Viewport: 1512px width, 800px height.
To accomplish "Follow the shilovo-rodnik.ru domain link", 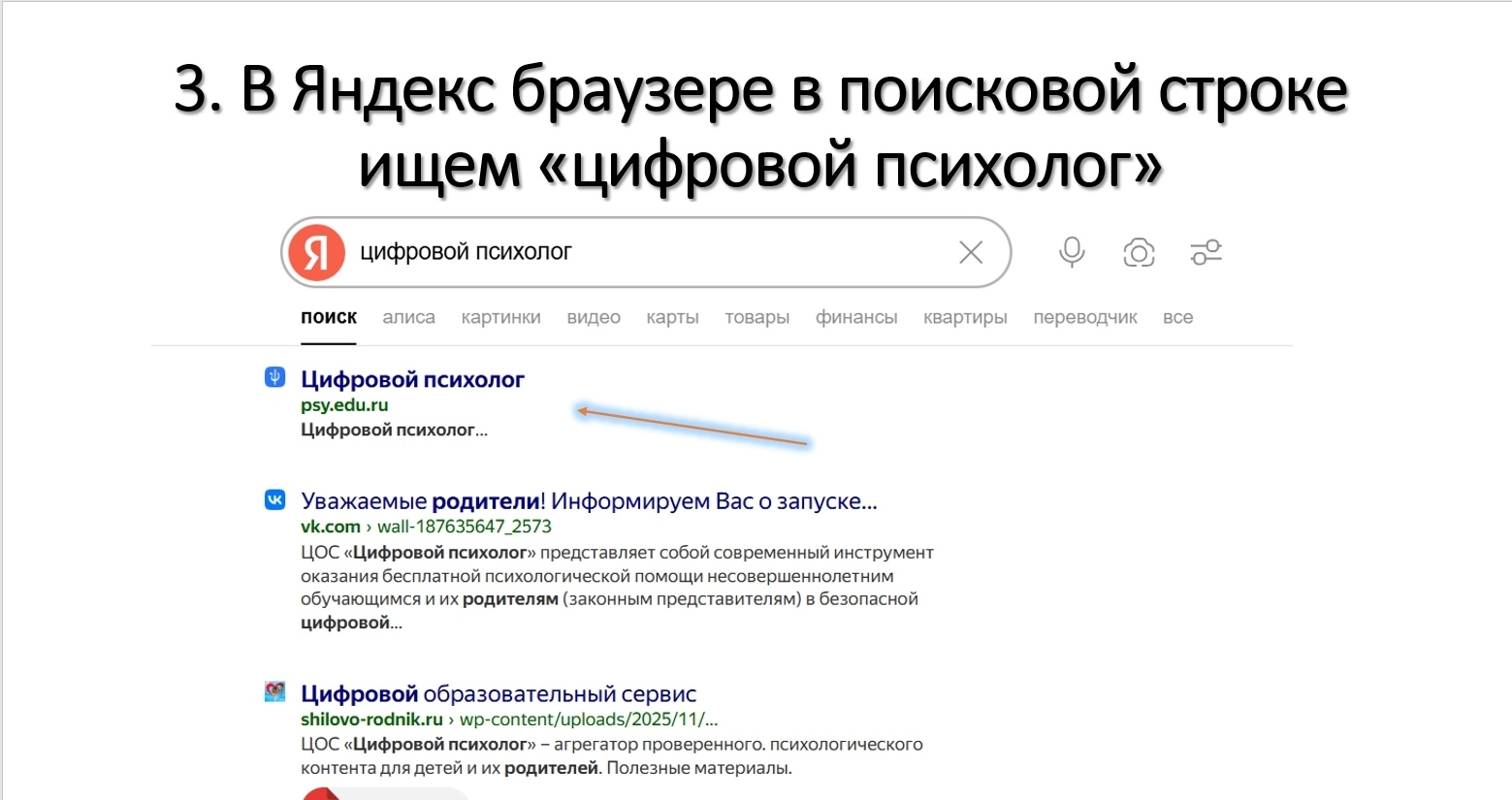I will coord(371,720).
